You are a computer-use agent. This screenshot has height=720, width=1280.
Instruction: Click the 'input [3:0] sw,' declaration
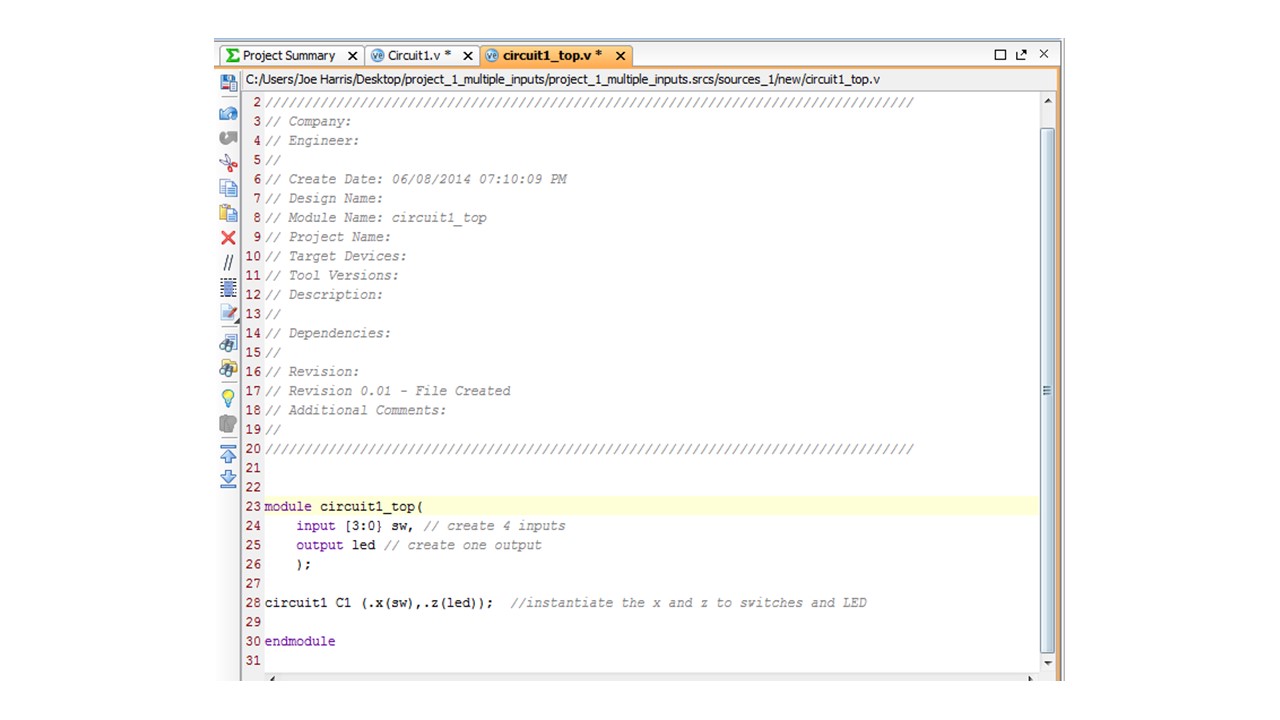tap(355, 526)
